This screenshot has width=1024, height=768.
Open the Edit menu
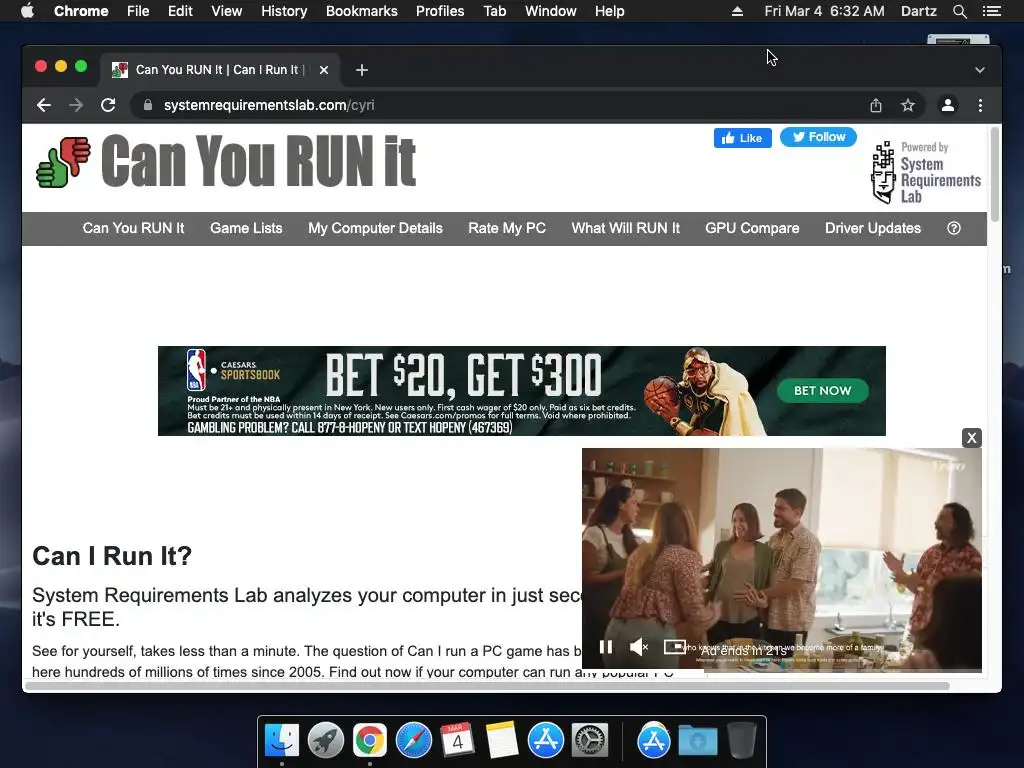pyautogui.click(x=180, y=11)
